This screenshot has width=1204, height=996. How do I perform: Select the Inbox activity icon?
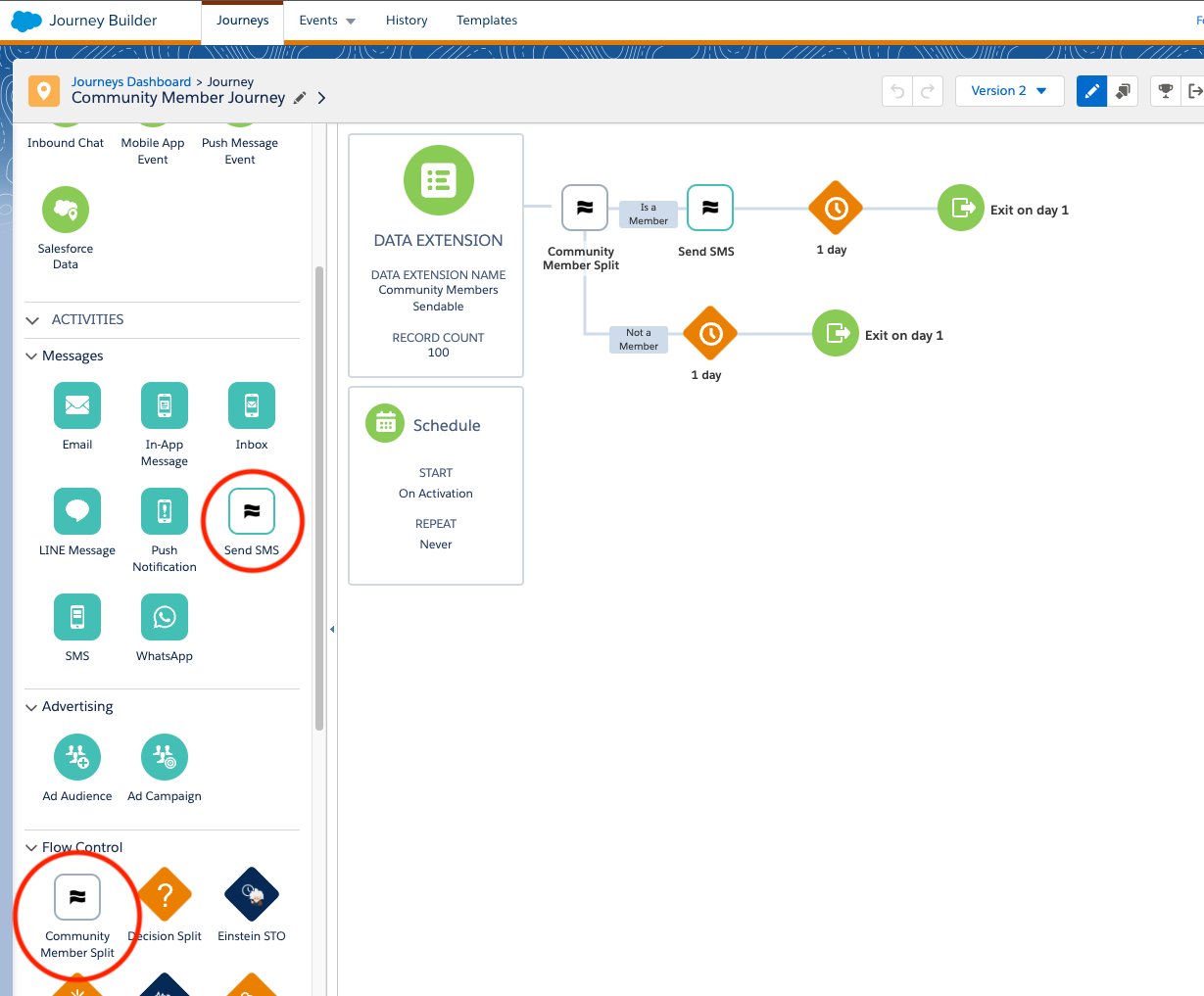pos(252,405)
